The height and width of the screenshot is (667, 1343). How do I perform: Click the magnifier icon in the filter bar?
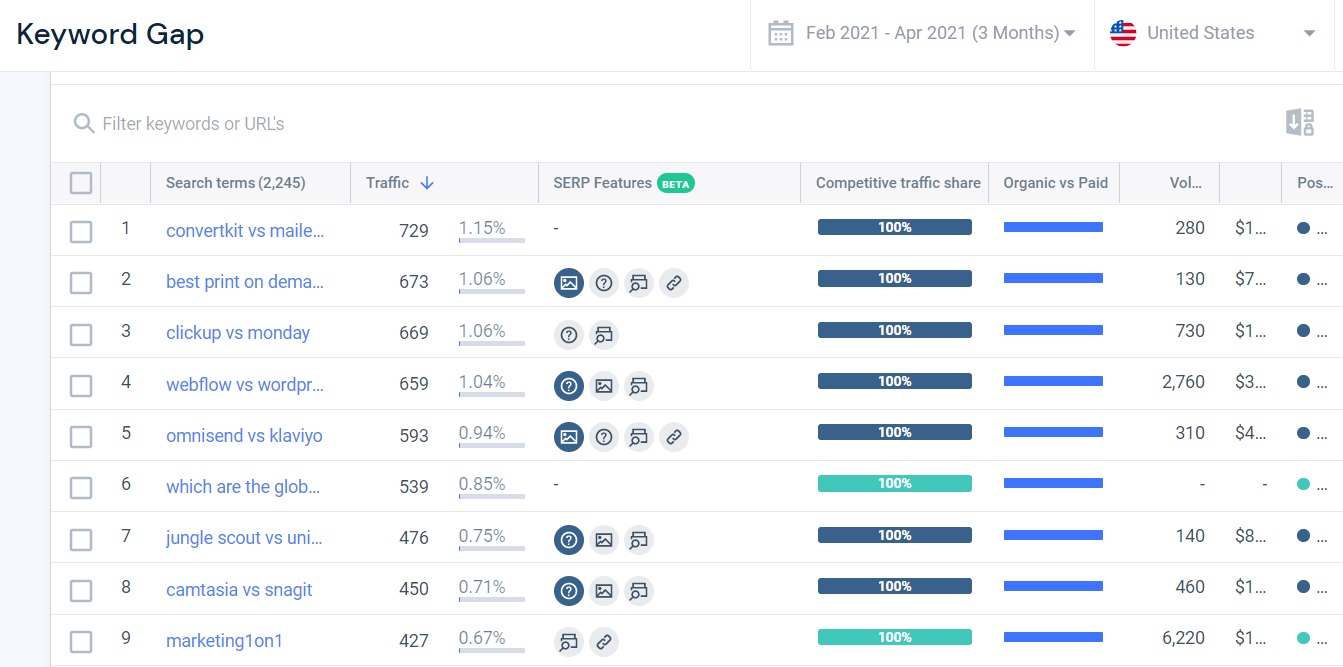tap(83, 124)
